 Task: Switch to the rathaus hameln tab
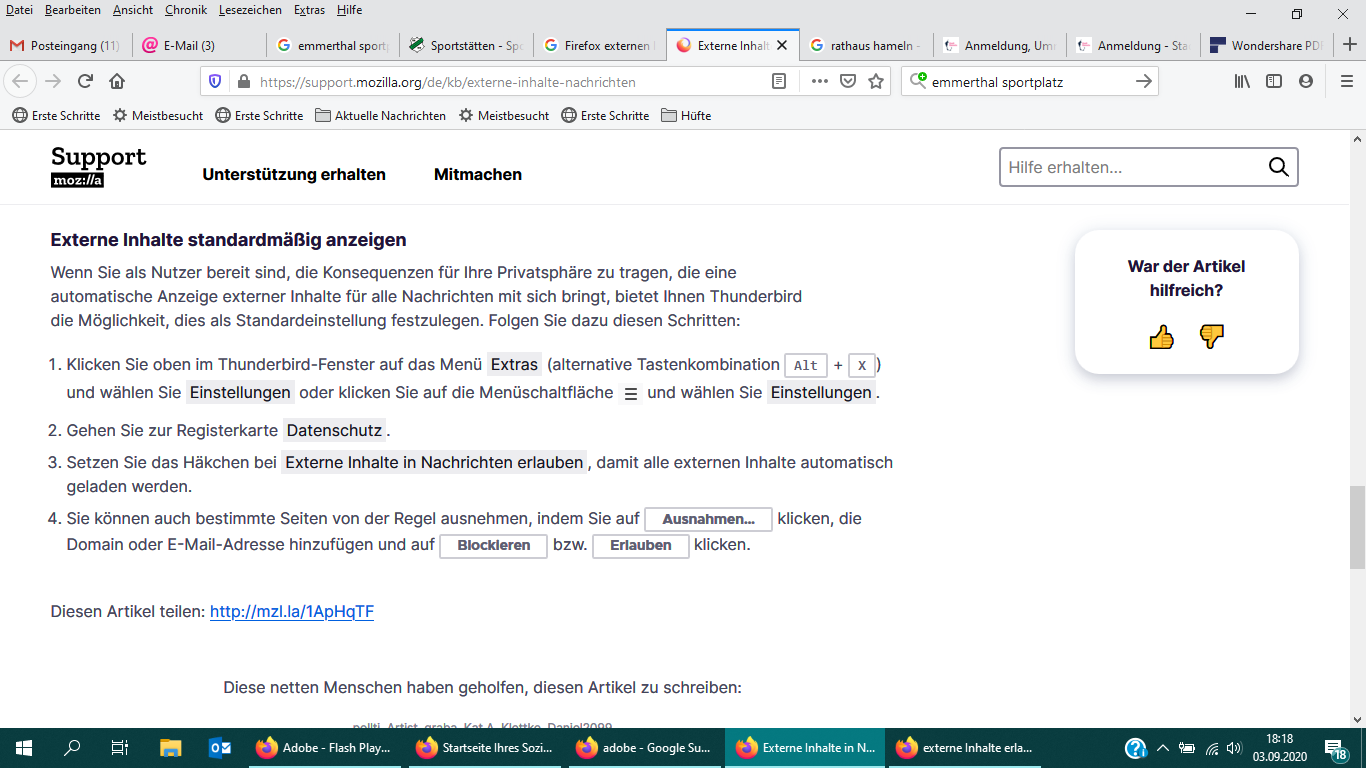coord(866,45)
